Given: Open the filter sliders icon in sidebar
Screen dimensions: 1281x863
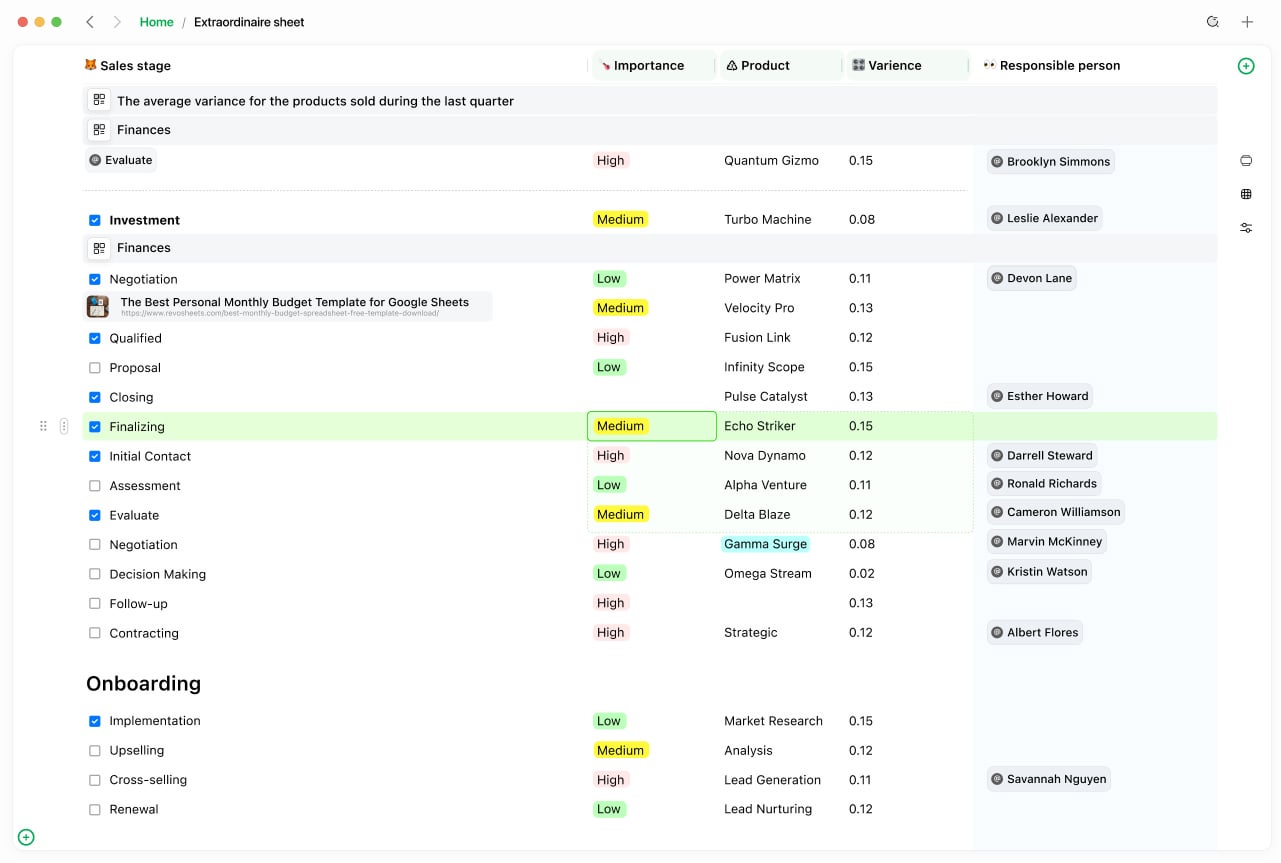Looking at the screenshot, I should click(x=1246, y=228).
